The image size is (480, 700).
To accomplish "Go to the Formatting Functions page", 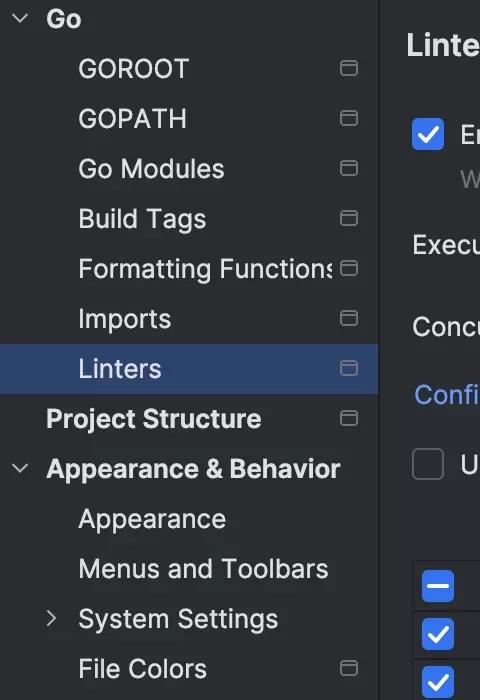I will pyautogui.click(x=205, y=269).
